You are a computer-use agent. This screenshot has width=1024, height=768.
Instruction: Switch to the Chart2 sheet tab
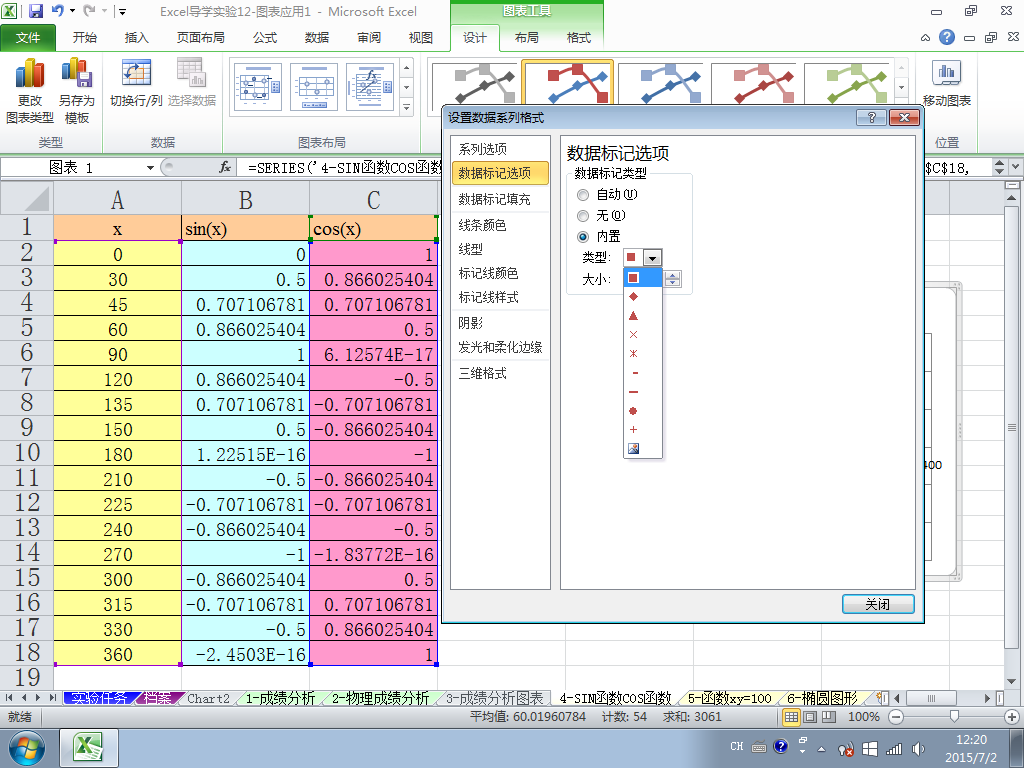[x=208, y=698]
